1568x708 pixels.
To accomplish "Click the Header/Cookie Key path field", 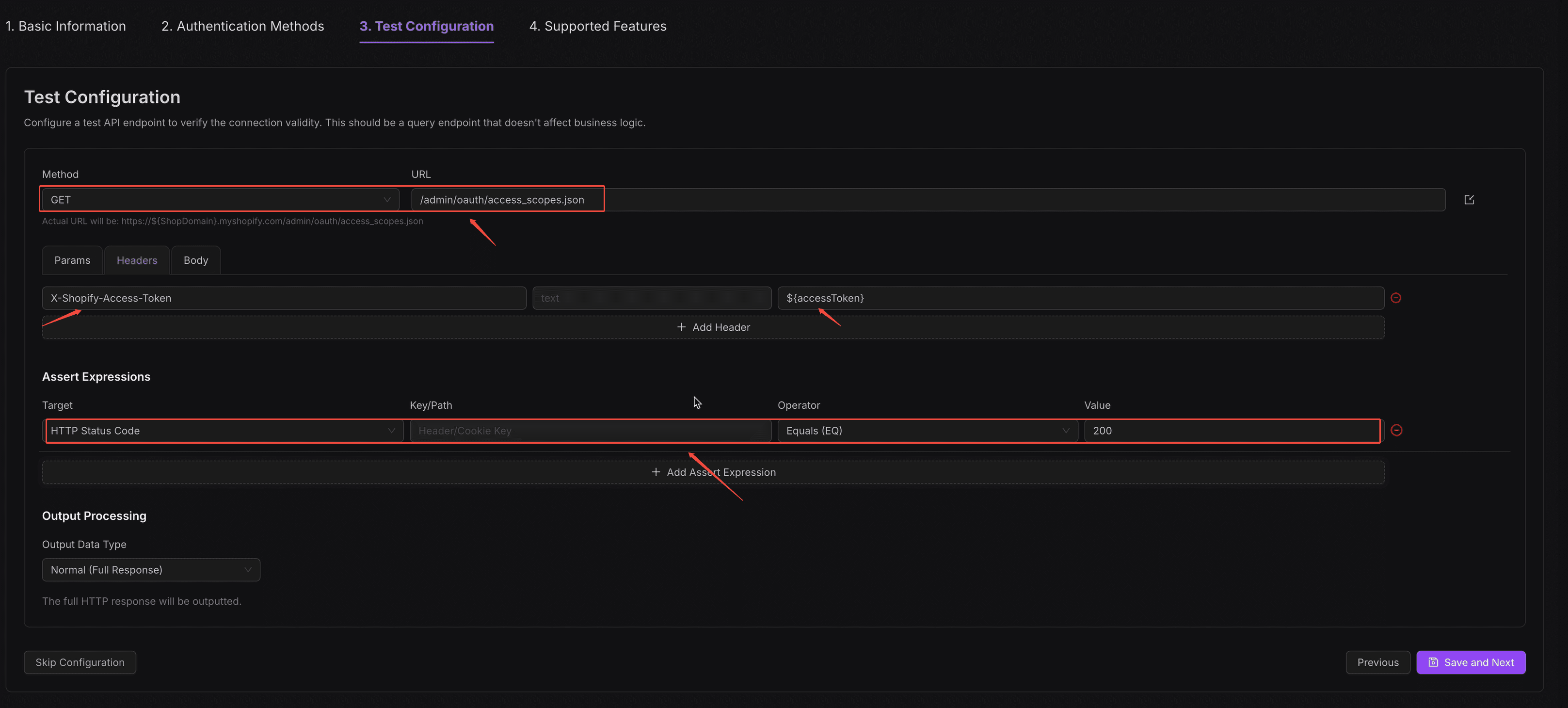I will click(591, 431).
